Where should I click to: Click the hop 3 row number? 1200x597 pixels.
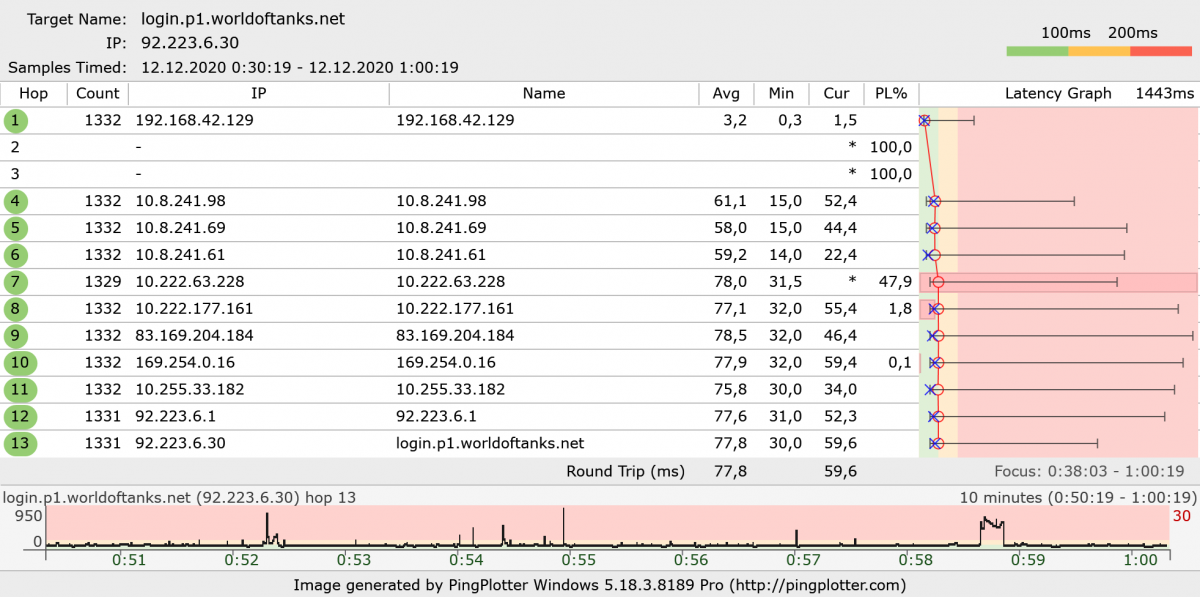[15, 175]
